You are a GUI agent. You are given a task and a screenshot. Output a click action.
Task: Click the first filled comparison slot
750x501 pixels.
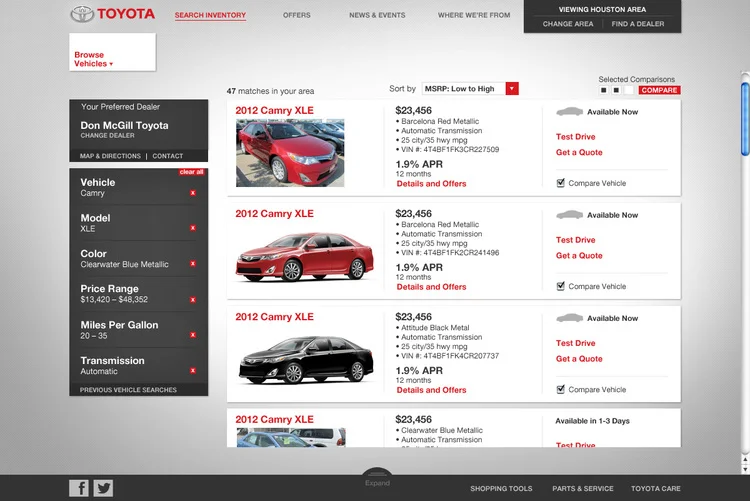click(x=604, y=90)
